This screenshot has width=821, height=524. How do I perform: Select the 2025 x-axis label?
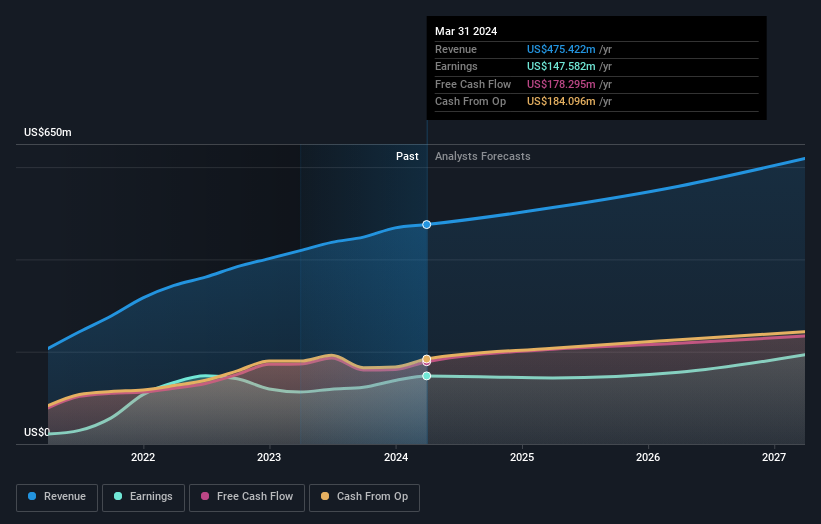522,457
